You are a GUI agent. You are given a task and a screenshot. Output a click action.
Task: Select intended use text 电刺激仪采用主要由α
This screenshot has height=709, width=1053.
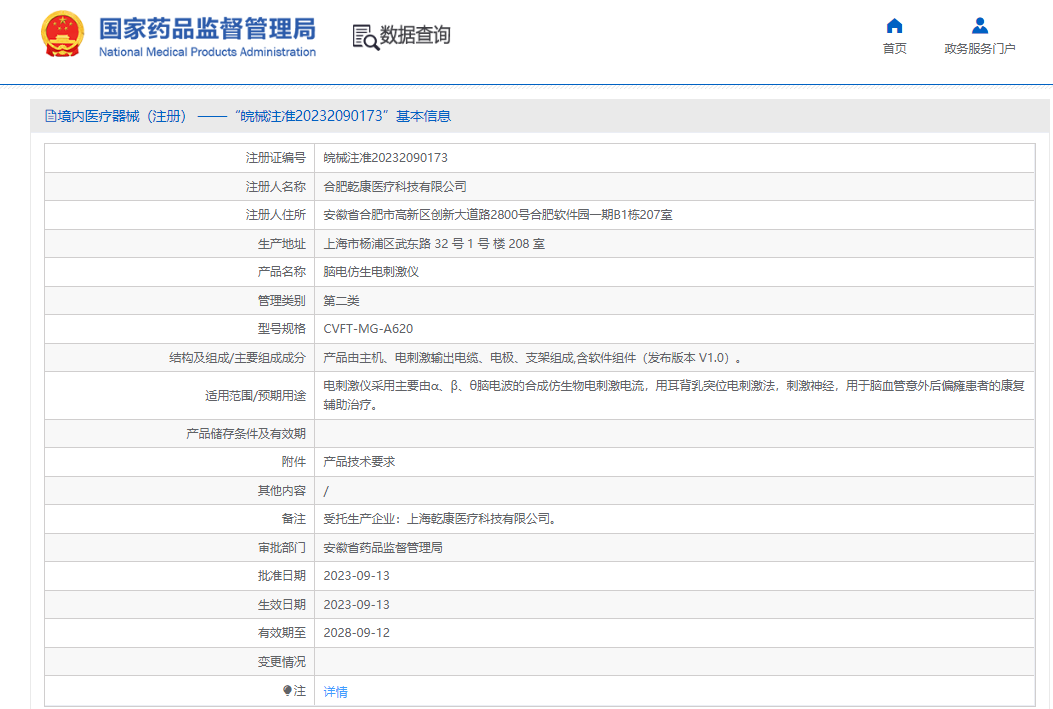[x=674, y=395]
